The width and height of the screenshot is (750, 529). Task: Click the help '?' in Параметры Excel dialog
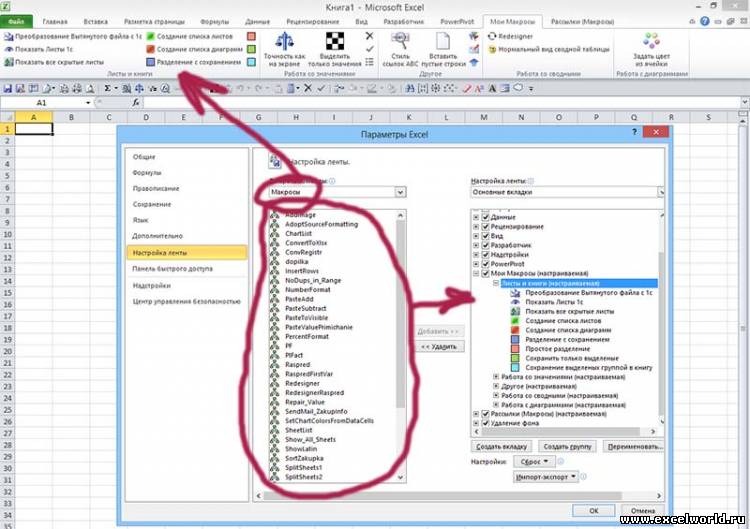point(634,132)
